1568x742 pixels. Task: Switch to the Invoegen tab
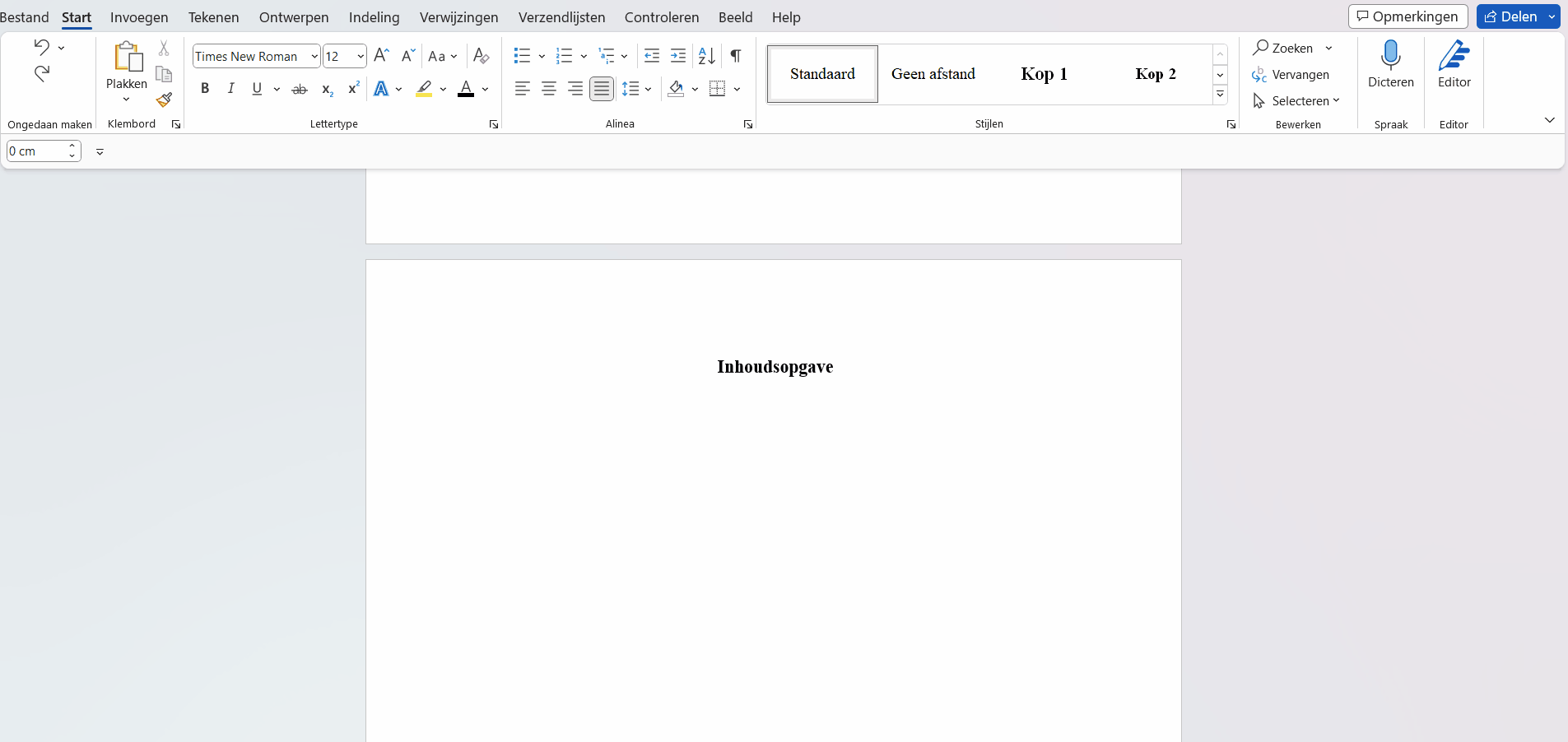139,16
